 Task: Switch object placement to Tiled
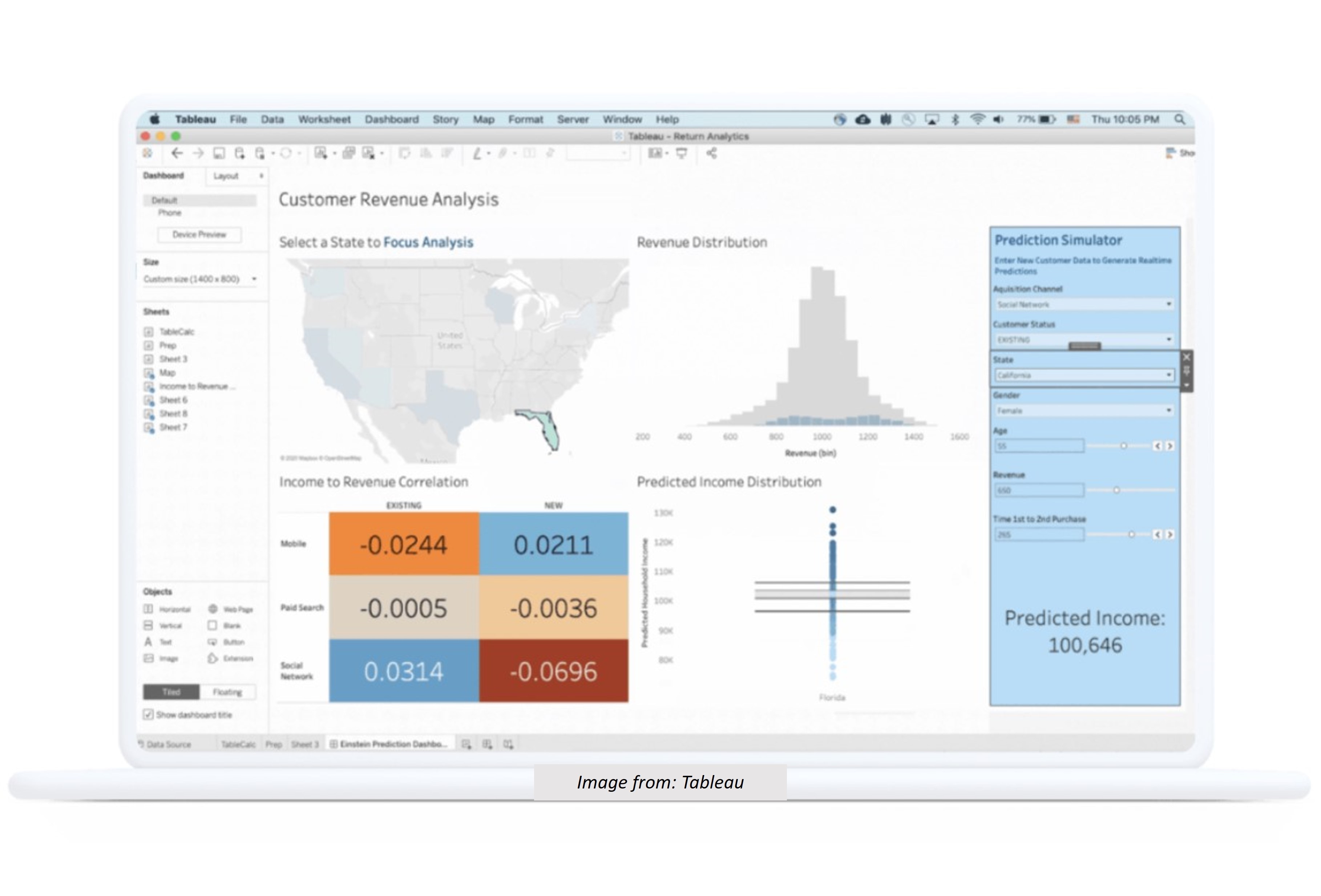click(171, 692)
